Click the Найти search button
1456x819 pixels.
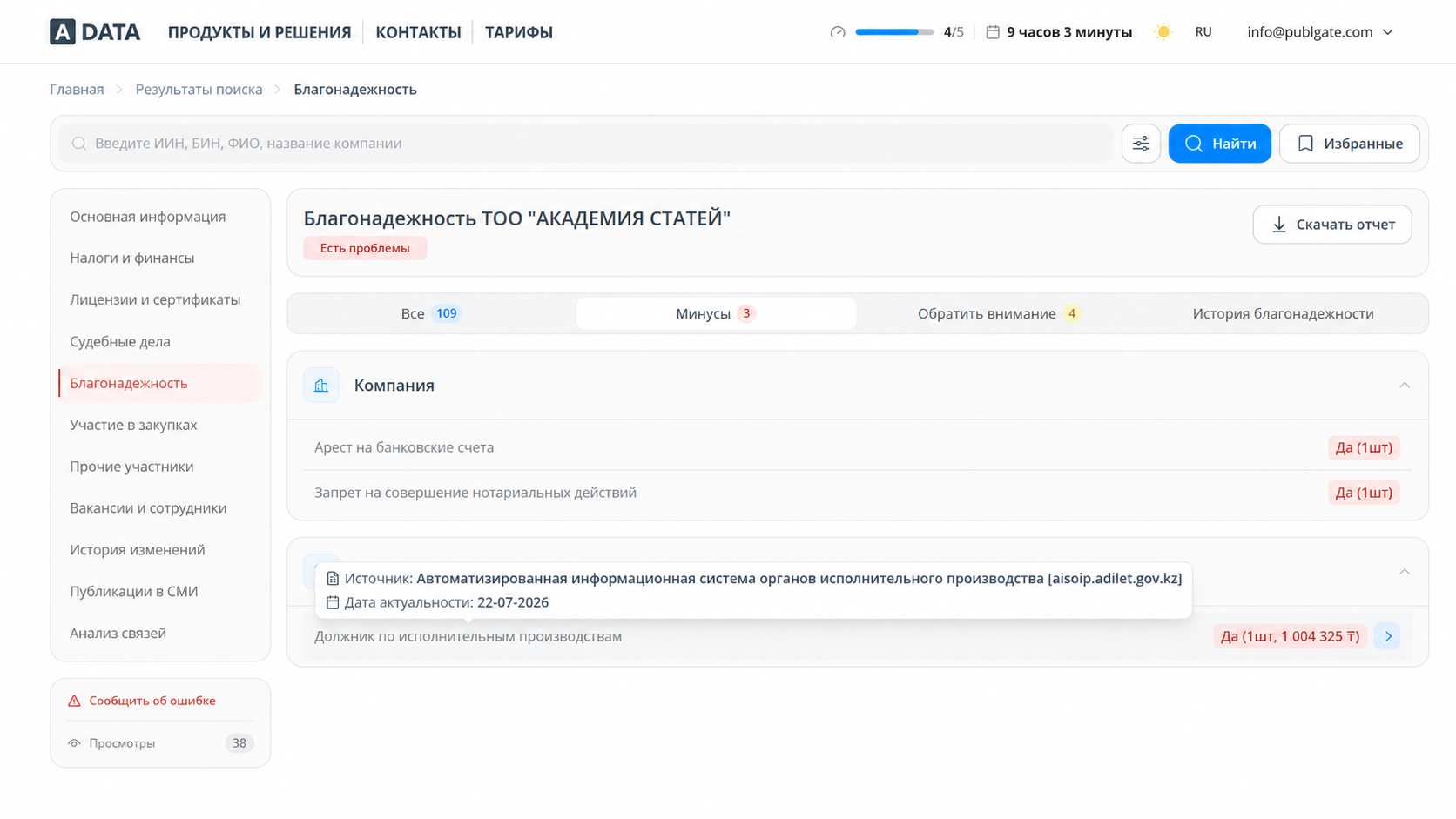point(1219,144)
